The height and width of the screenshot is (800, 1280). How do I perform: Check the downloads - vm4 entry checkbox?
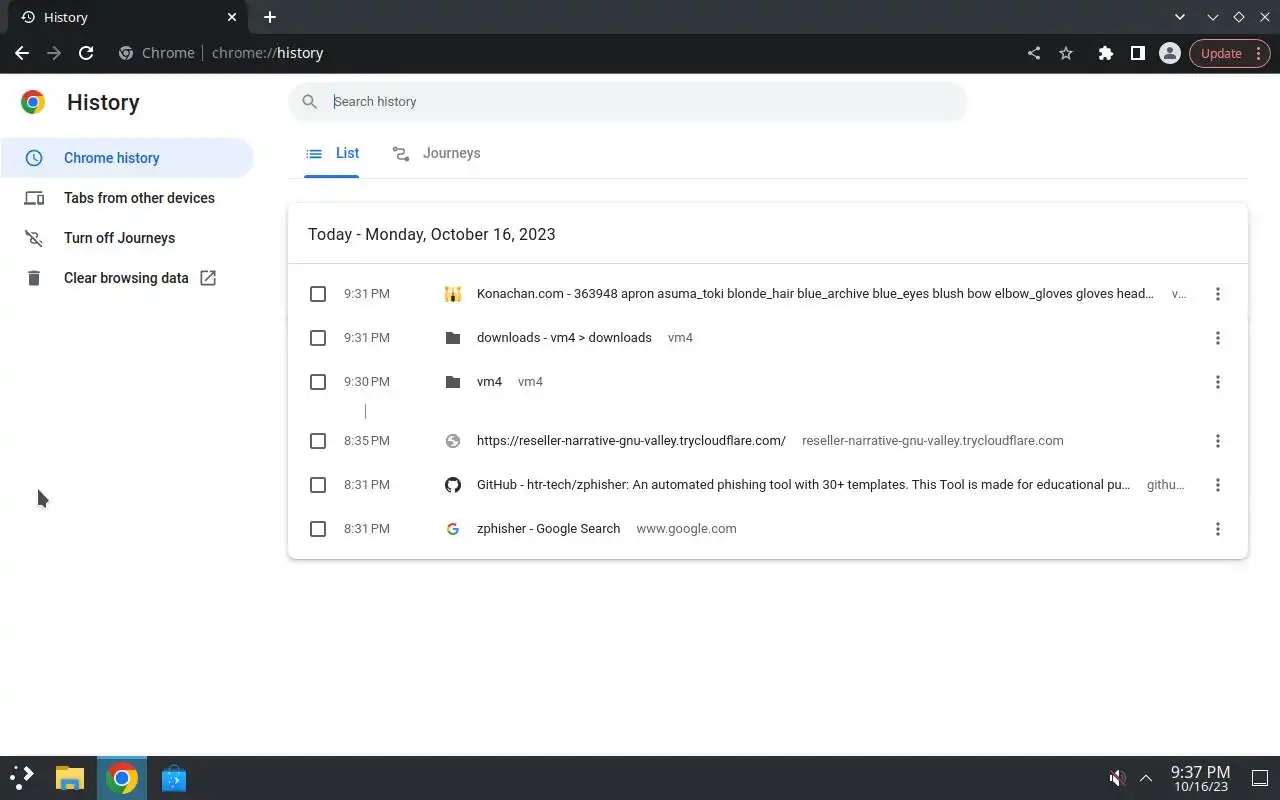(x=318, y=338)
